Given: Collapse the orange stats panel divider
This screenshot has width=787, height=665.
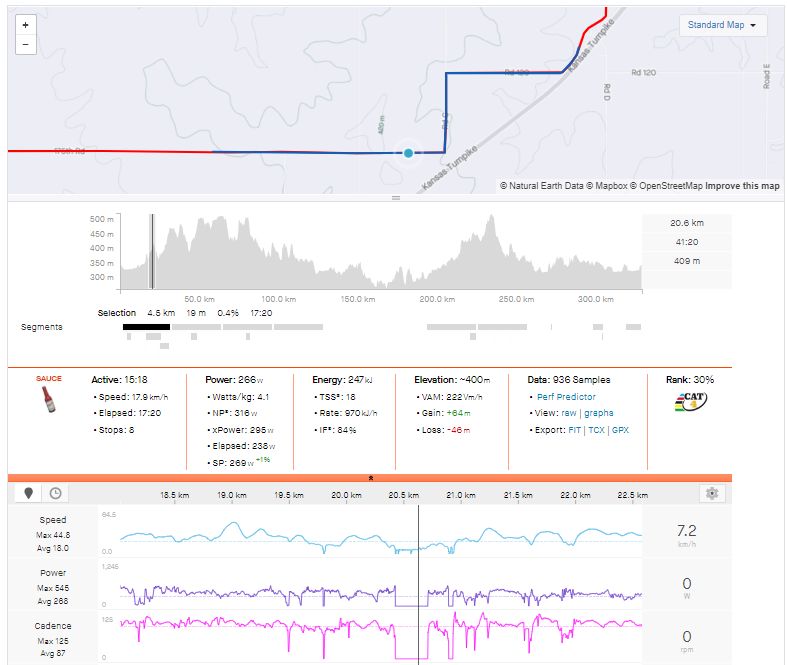Looking at the screenshot, I should [x=371, y=479].
